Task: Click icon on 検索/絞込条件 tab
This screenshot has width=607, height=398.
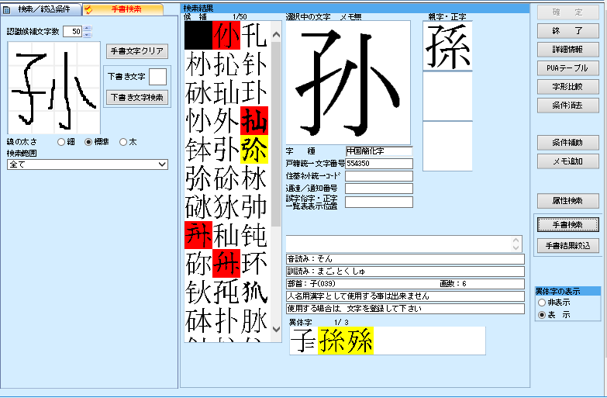Action: pos(6,9)
